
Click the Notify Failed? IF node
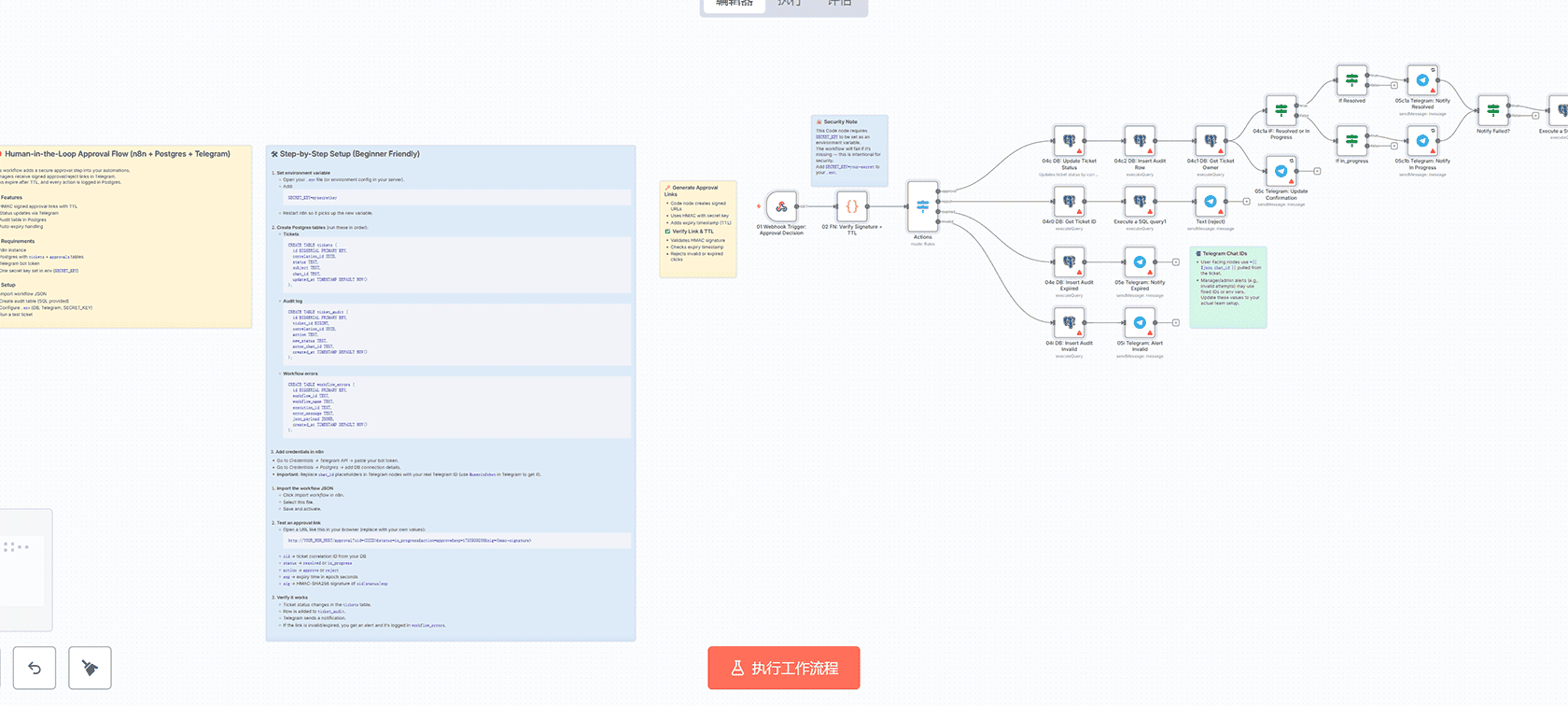pyautogui.click(x=1492, y=111)
